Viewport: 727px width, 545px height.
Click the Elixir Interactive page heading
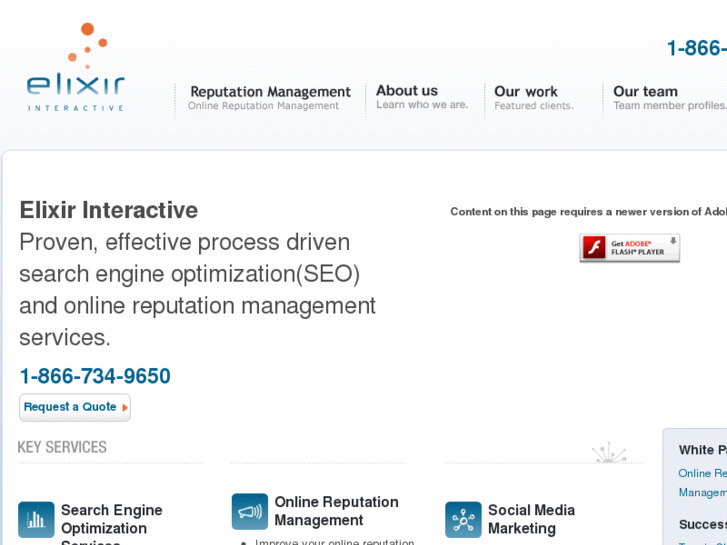(108, 210)
